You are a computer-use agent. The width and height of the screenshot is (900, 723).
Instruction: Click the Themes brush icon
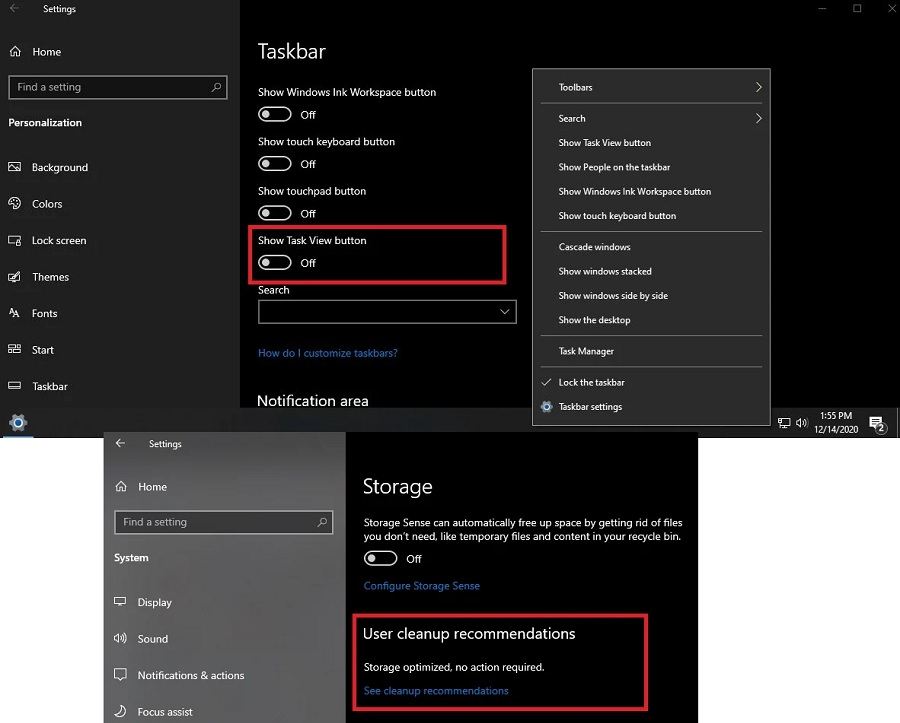14,277
